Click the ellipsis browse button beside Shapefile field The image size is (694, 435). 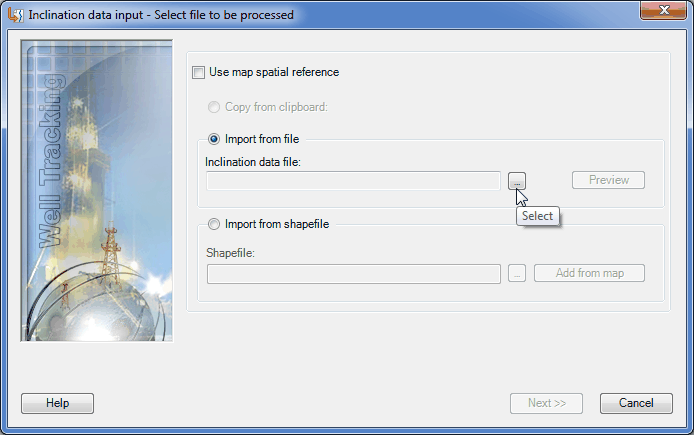(x=517, y=273)
